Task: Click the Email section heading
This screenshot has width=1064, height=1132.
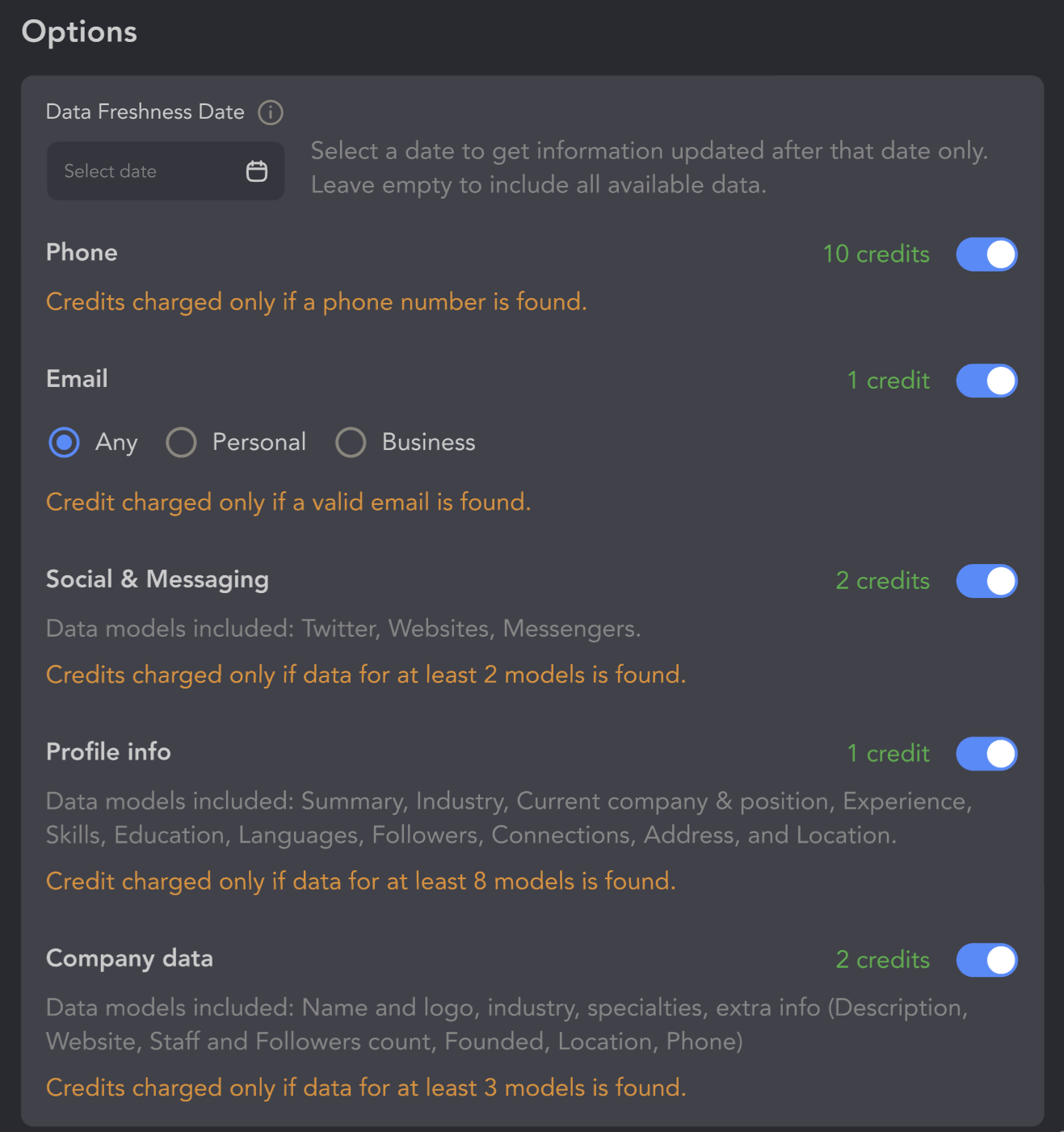Action: pos(77,378)
